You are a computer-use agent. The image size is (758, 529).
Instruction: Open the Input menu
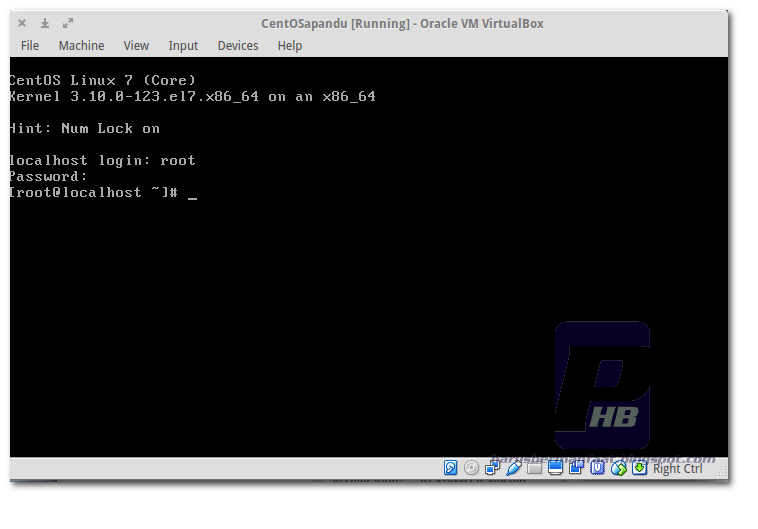tap(183, 45)
